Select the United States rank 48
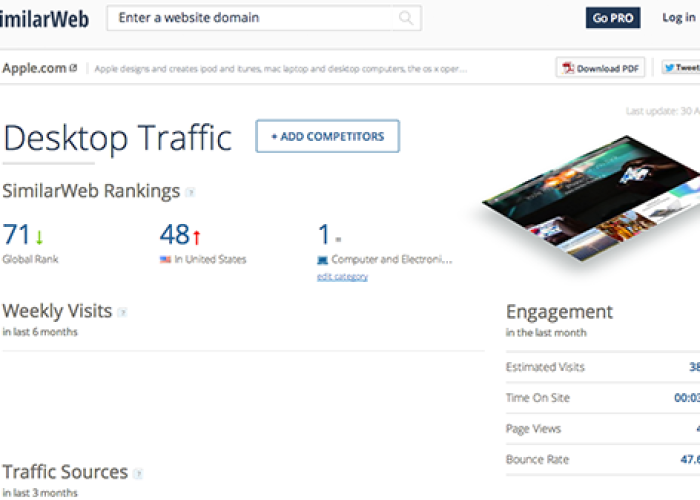Screen dimensions: 700x500 [x=174, y=235]
